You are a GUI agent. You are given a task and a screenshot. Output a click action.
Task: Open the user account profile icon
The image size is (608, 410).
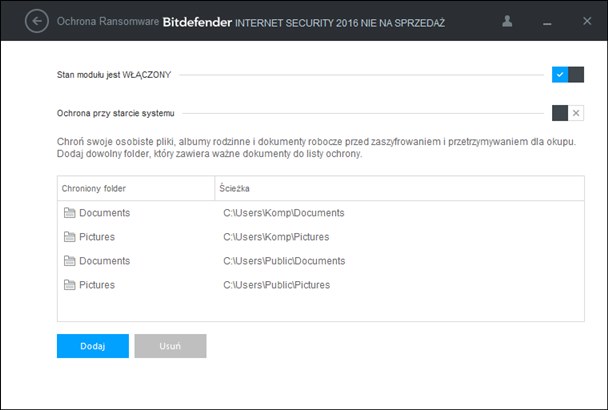tap(507, 21)
